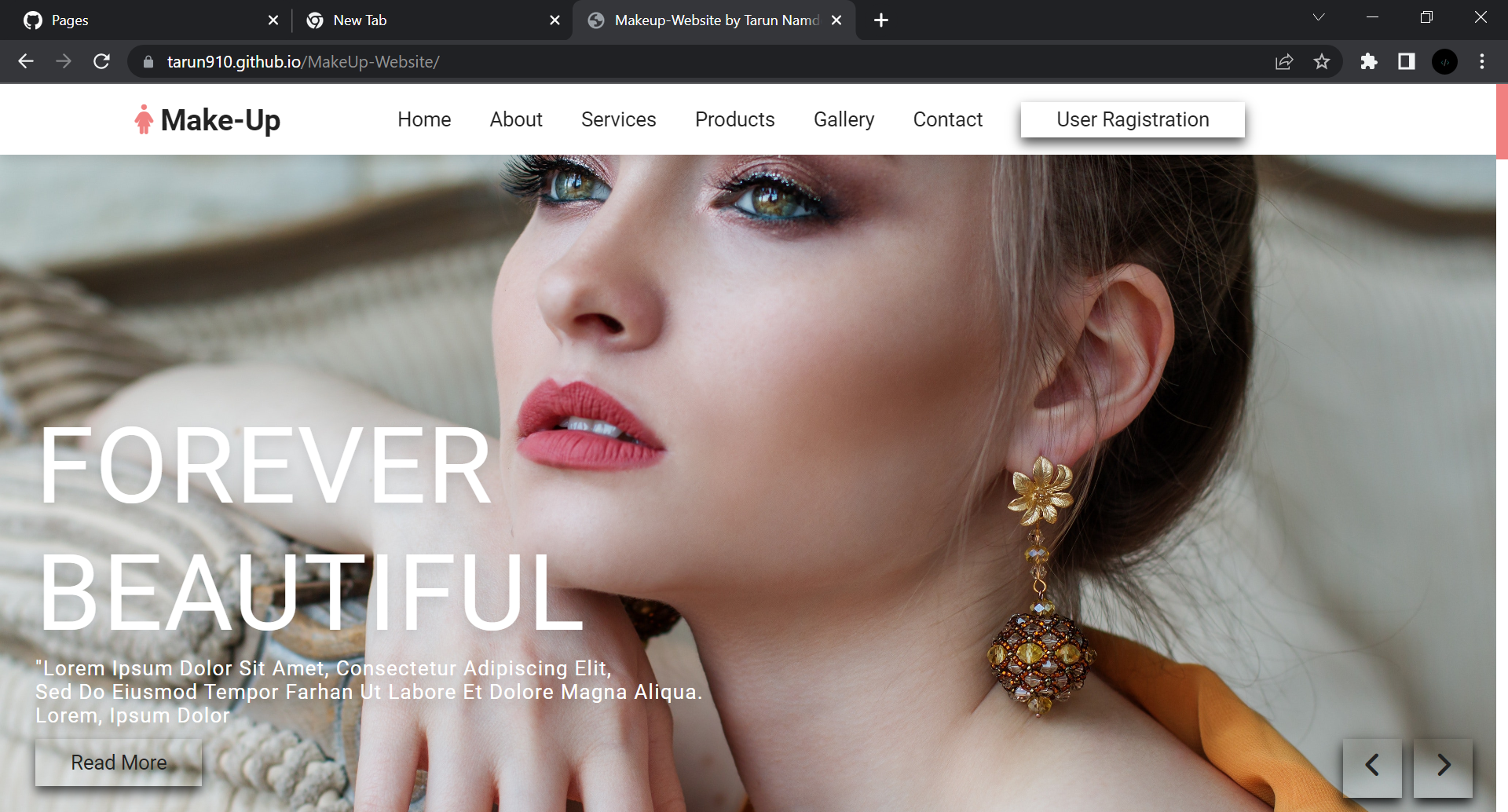Go to the Contact section

pyautogui.click(x=947, y=119)
